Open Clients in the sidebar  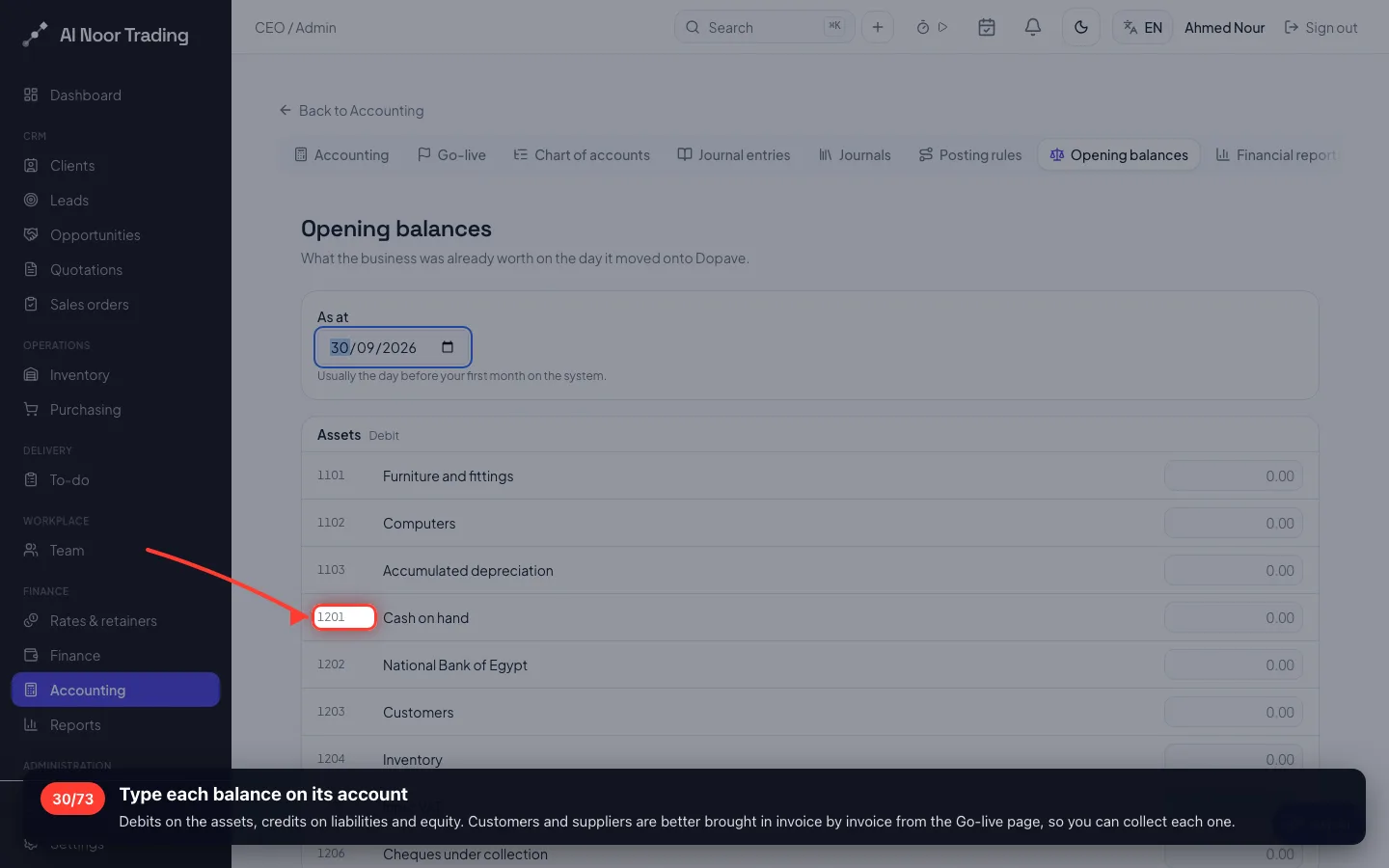pos(116,165)
